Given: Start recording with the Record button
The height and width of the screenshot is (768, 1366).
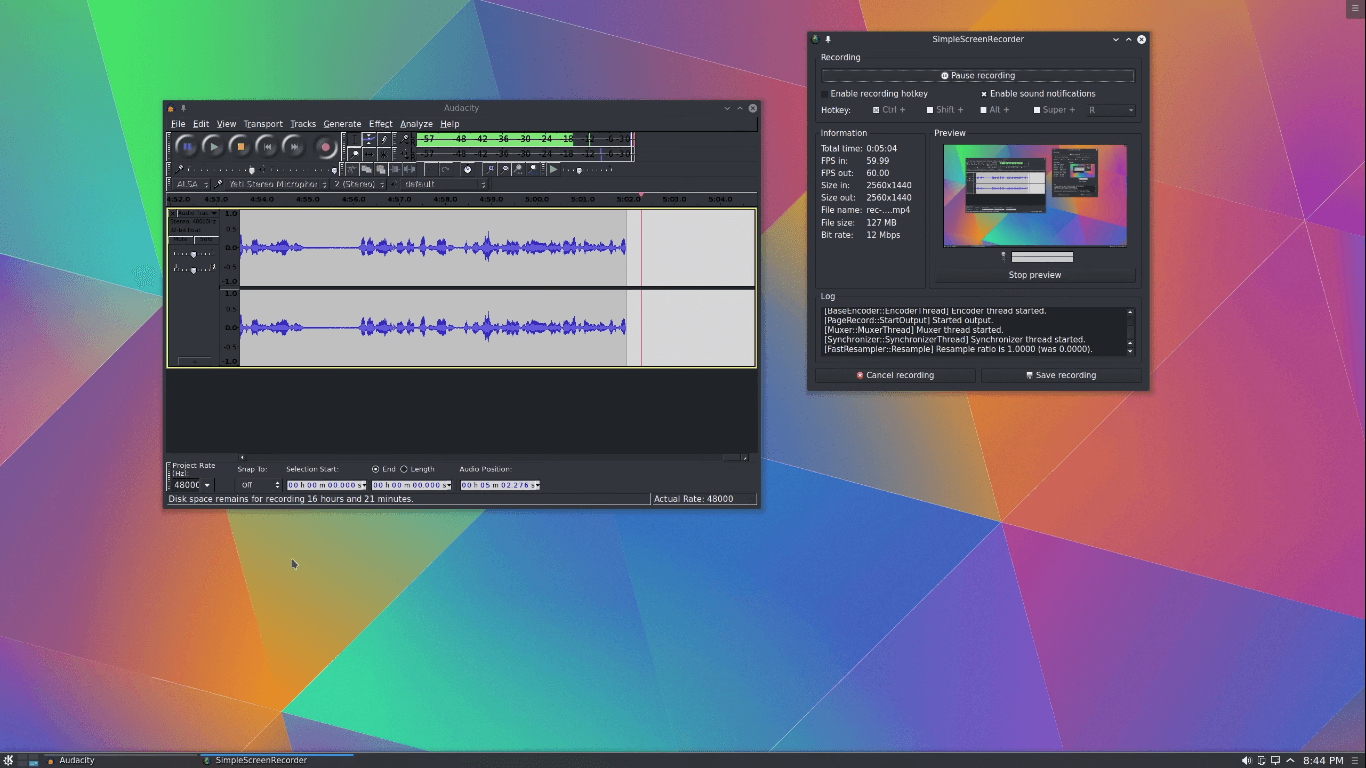Looking at the screenshot, I should point(325,147).
